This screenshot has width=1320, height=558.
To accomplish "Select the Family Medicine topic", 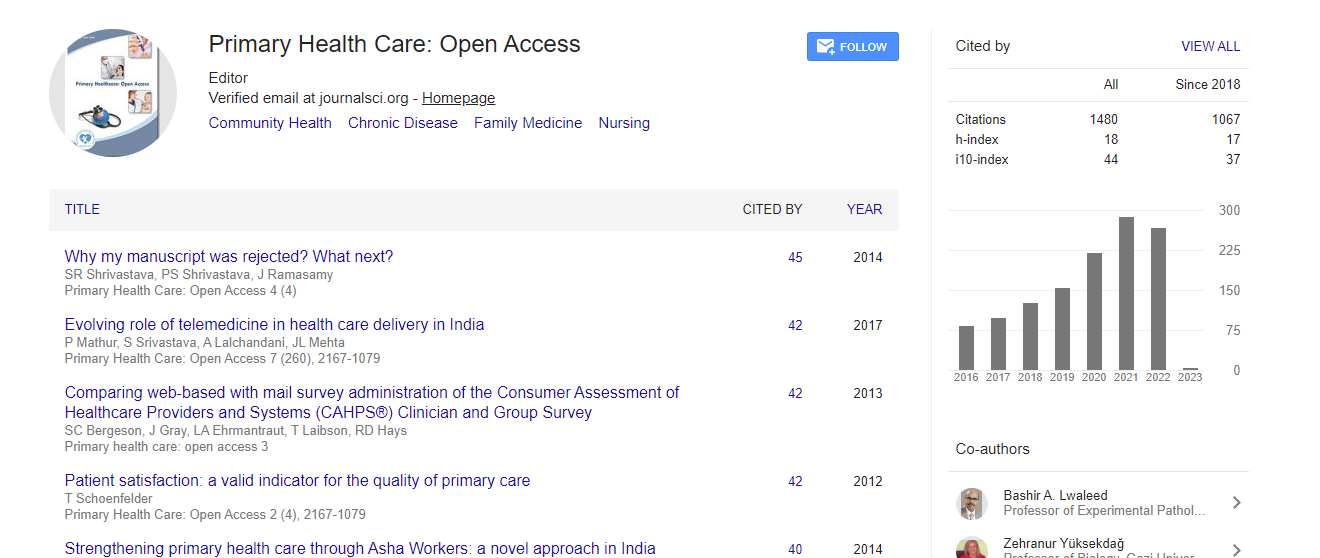I will tap(528, 123).
